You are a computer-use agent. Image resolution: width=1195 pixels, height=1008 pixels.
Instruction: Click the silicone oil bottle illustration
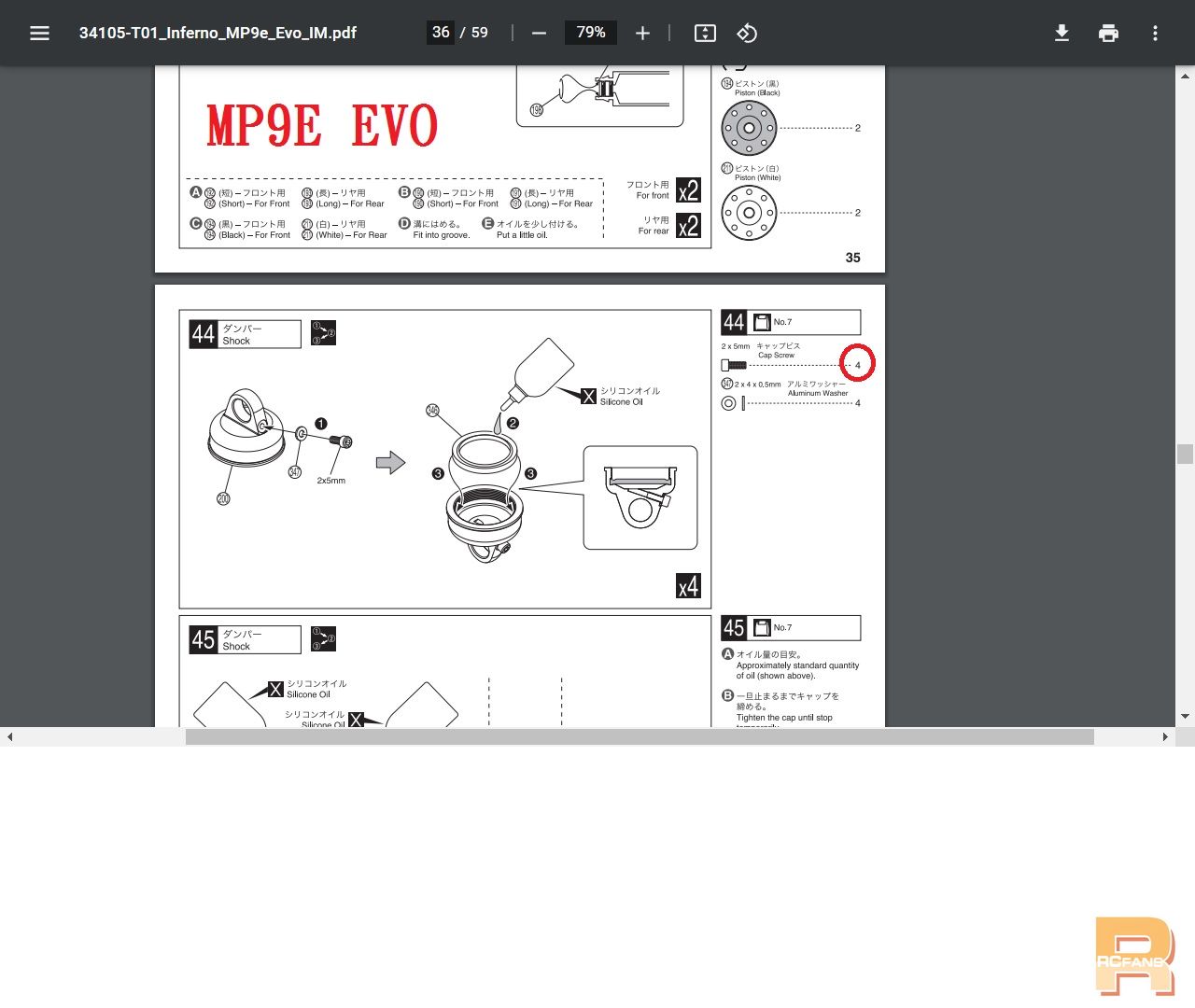pyautogui.click(x=537, y=373)
